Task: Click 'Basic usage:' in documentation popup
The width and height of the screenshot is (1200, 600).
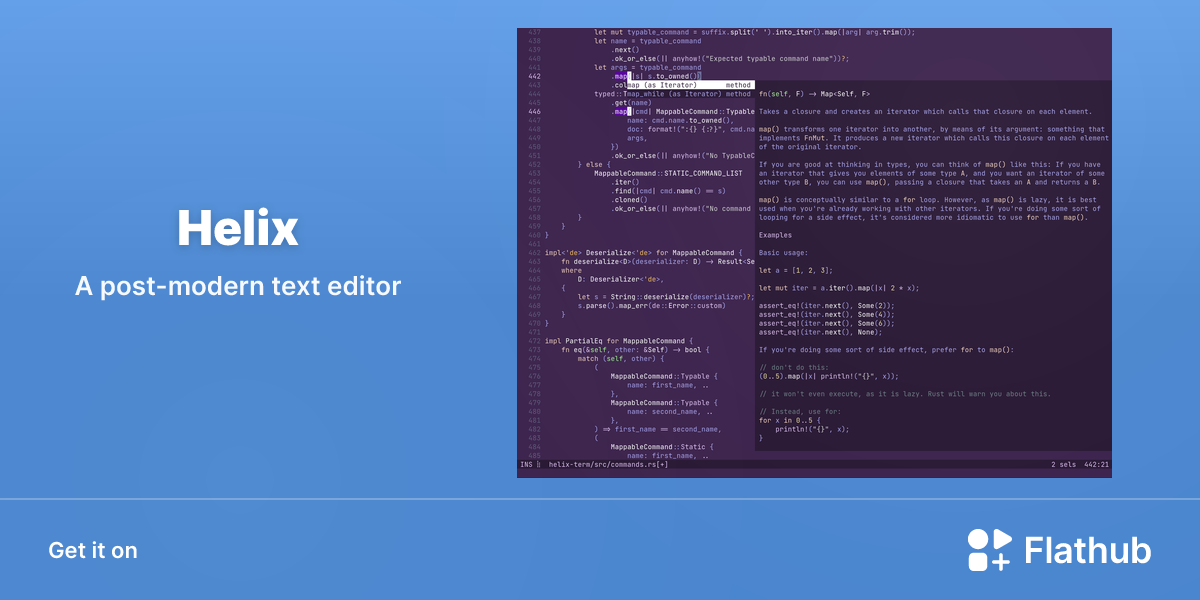Action: [783, 253]
